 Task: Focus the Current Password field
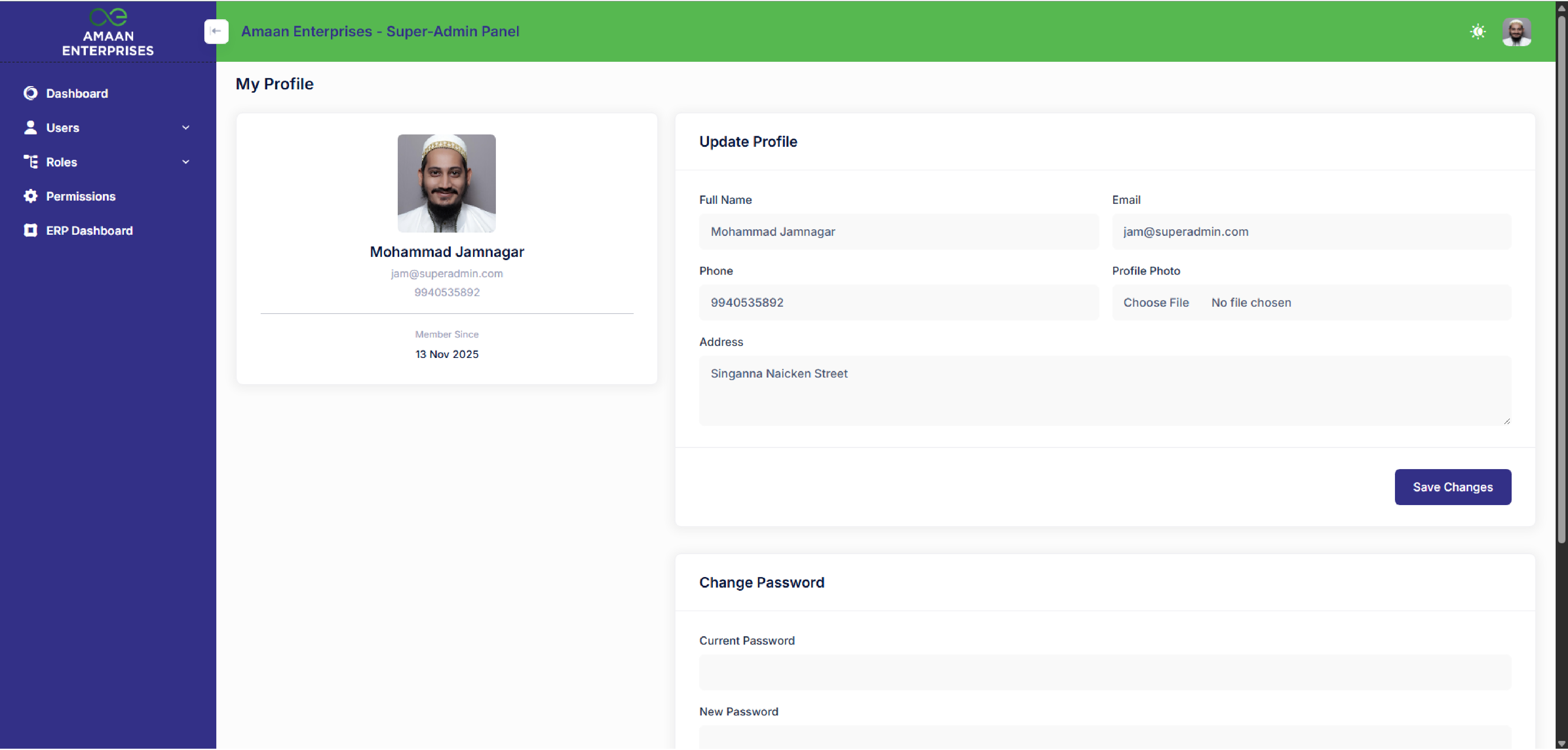tap(1105, 672)
